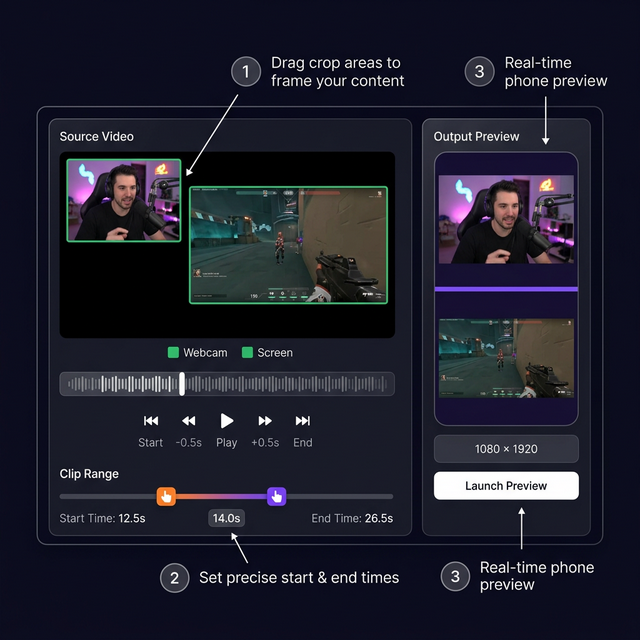Click the Launch Preview button

506,486
